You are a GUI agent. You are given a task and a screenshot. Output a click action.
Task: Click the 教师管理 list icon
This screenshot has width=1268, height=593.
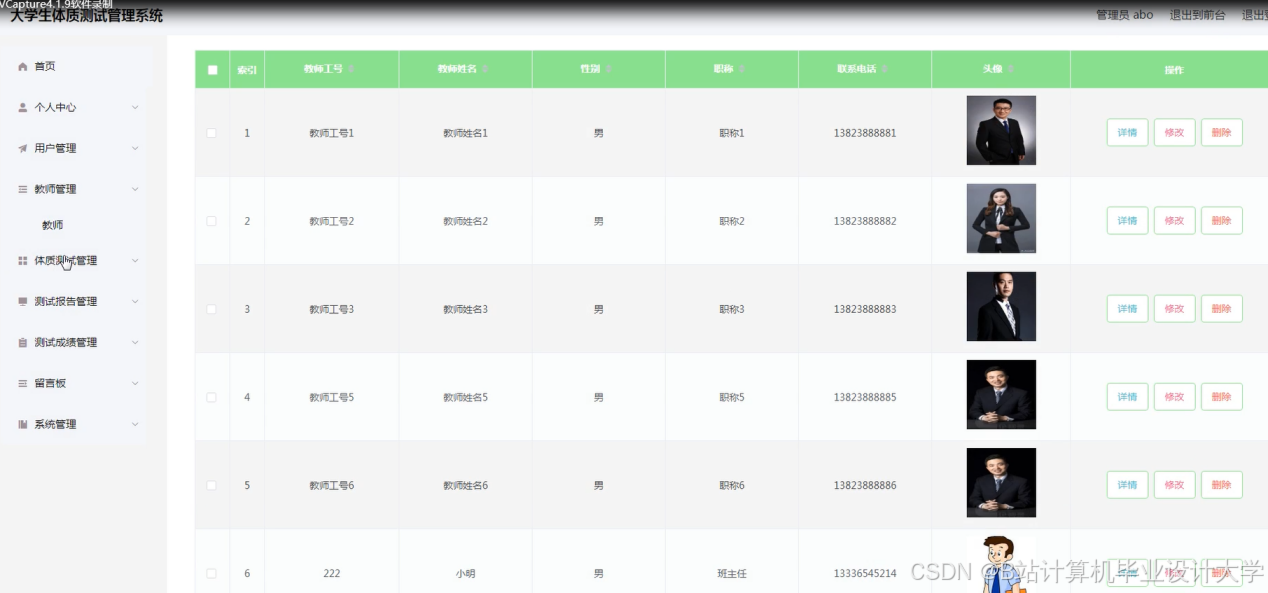(23, 189)
